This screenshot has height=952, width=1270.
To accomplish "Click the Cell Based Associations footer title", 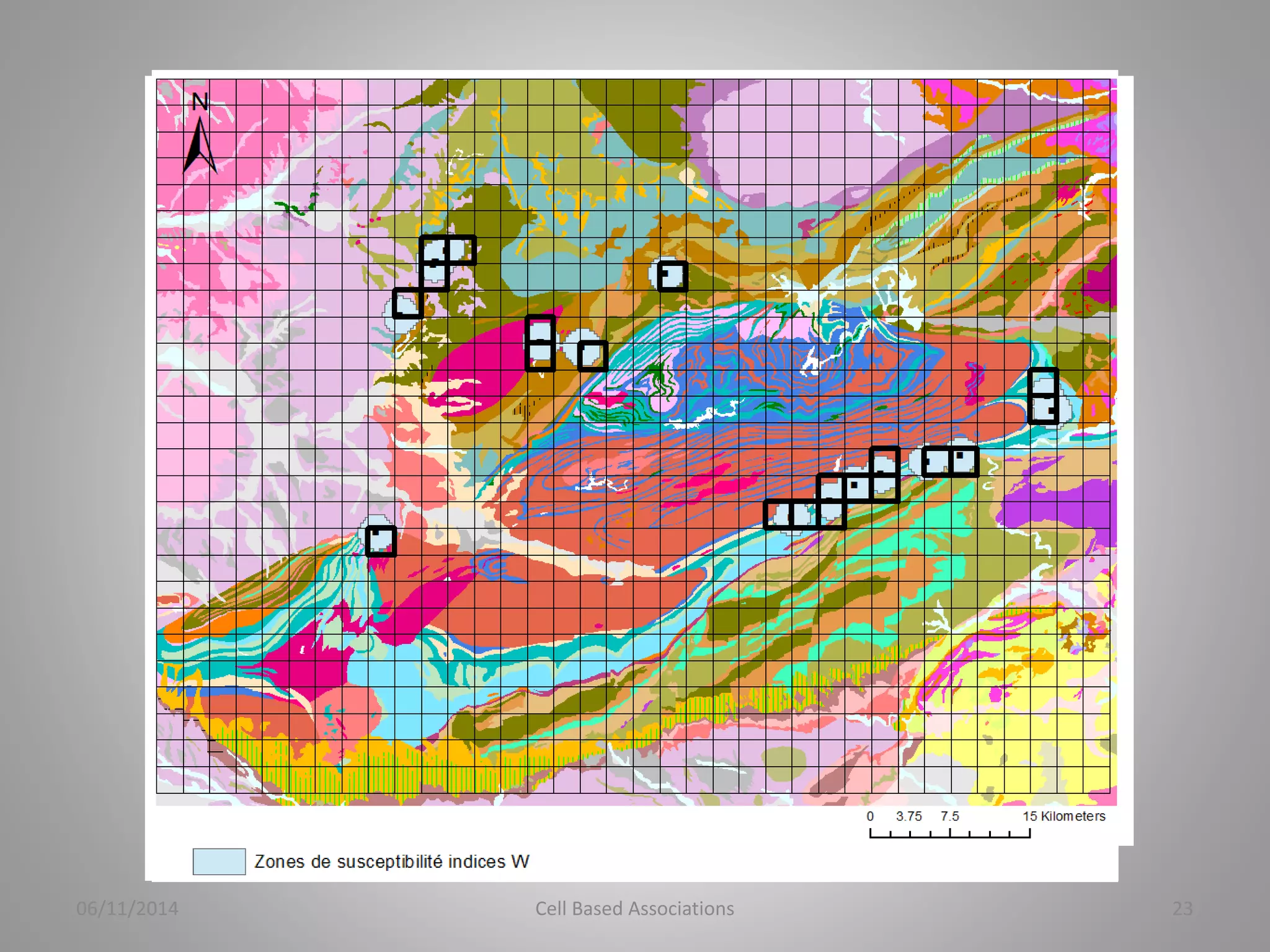I will tap(634, 908).
